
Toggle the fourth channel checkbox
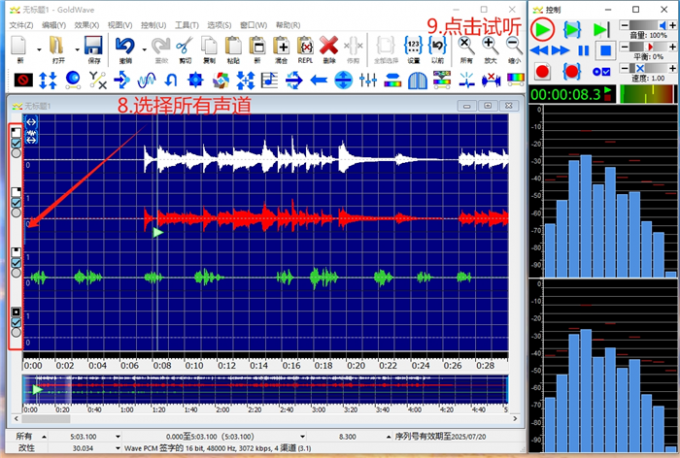point(16,323)
